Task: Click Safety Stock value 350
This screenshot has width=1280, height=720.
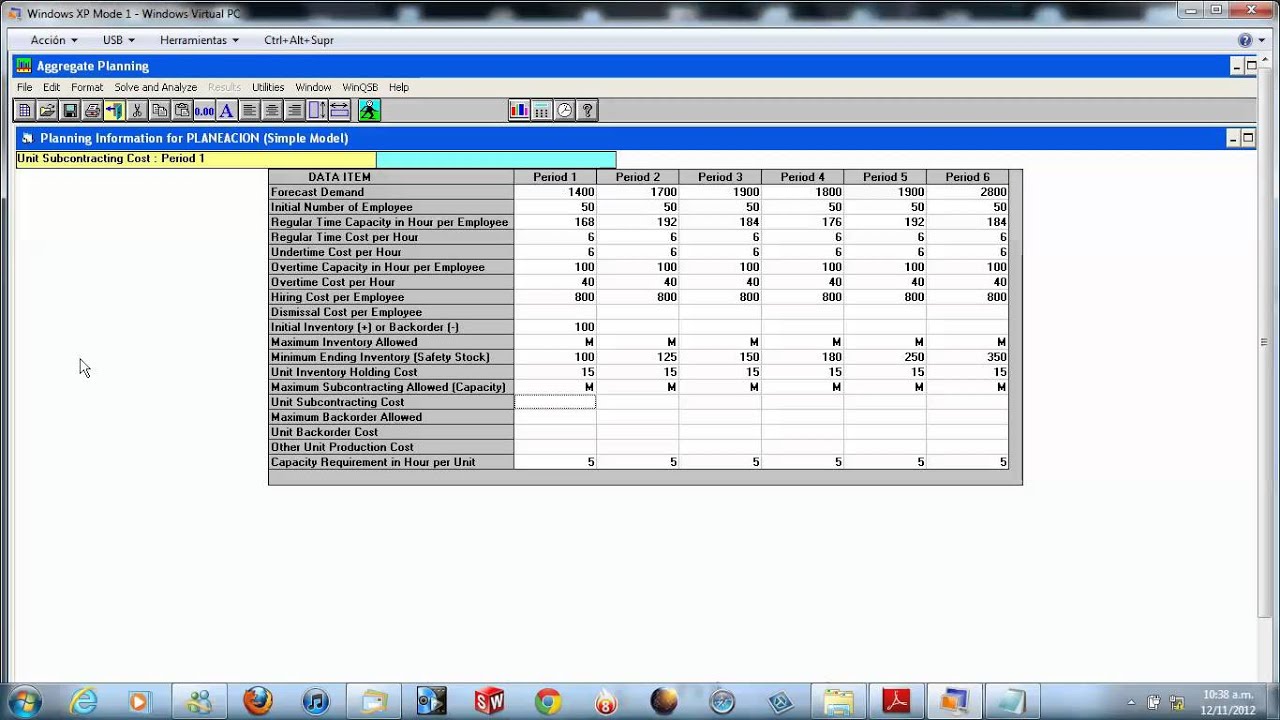Action: click(x=967, y=357)
